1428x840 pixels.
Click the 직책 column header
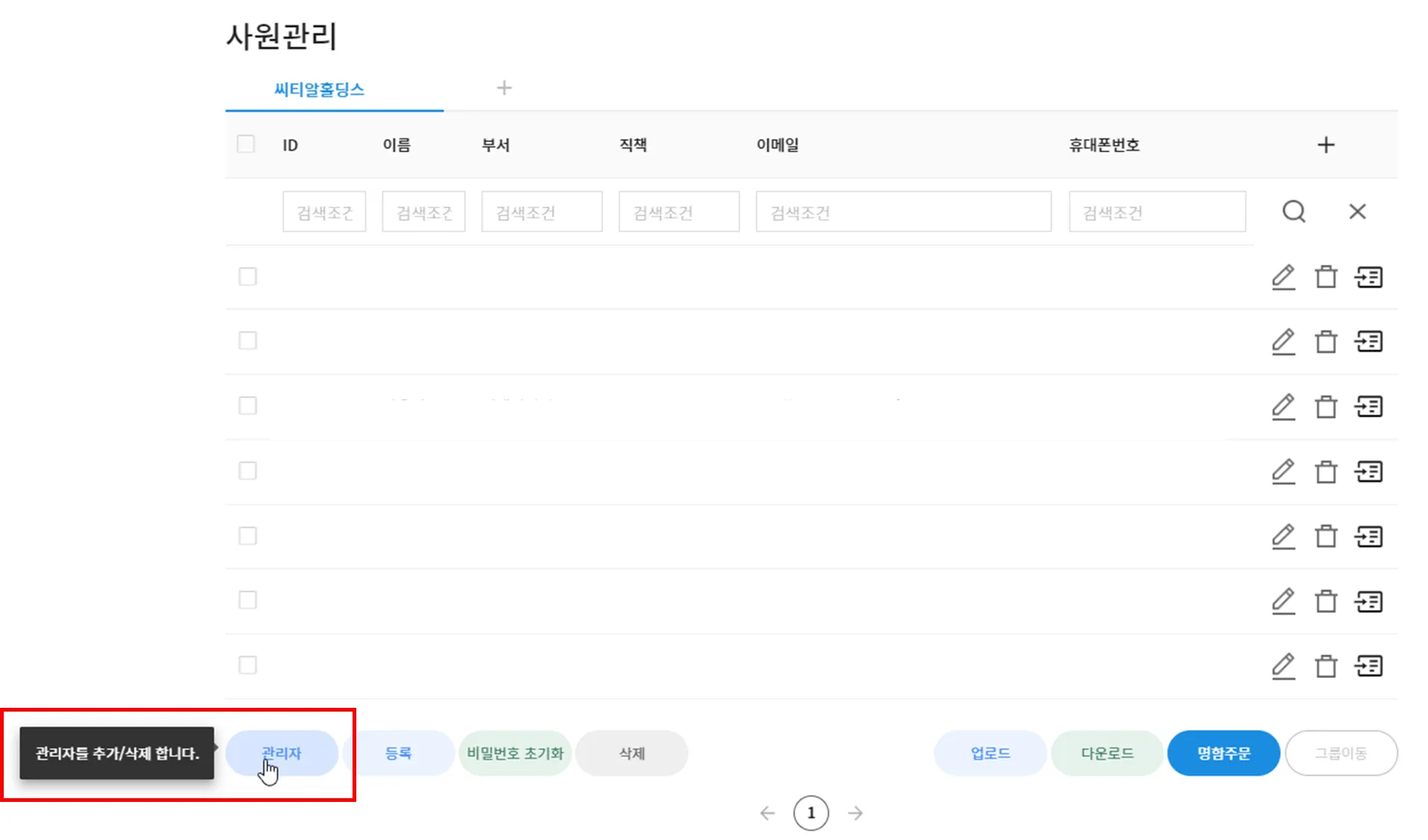pos(633,145)
